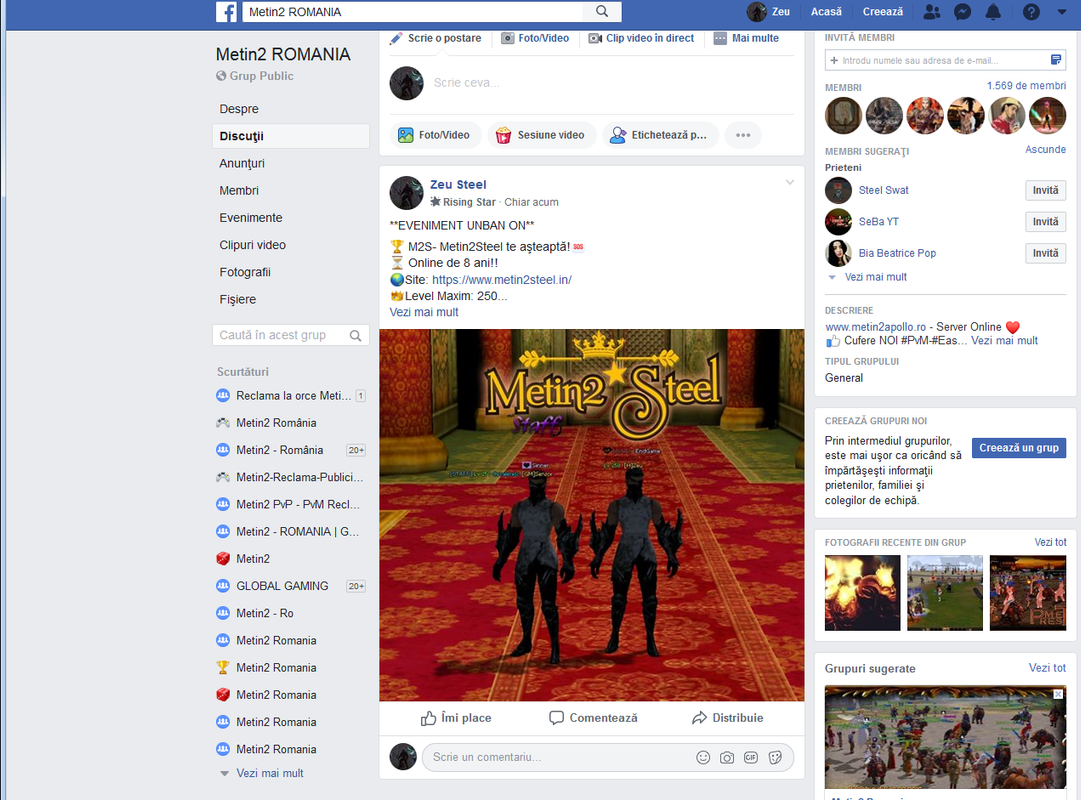Open the three-dots more options in composer
Image resolution: width=1081 pixels, height=800 pixels.
coord(742,135)
